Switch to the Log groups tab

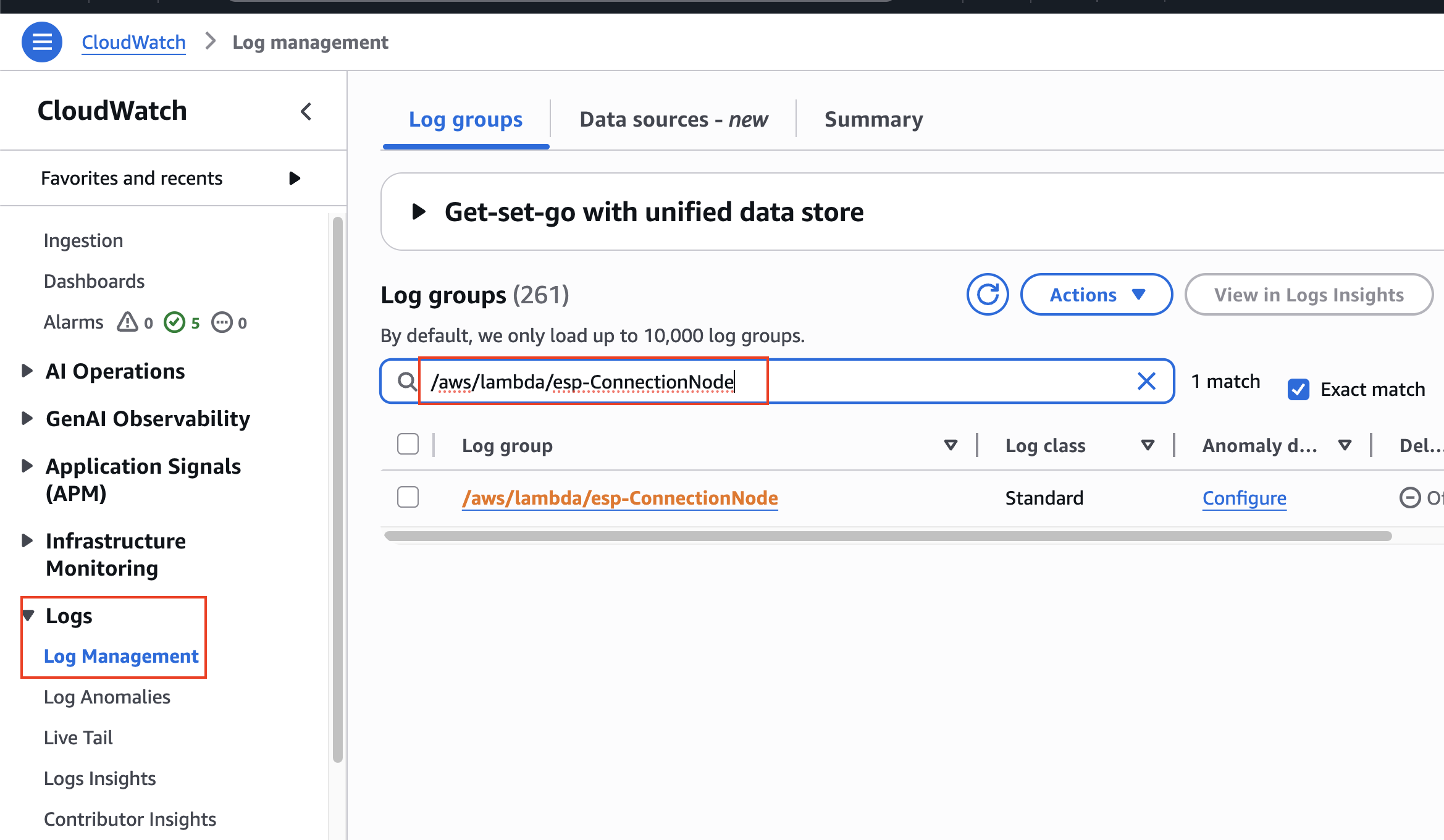[466, 119]
